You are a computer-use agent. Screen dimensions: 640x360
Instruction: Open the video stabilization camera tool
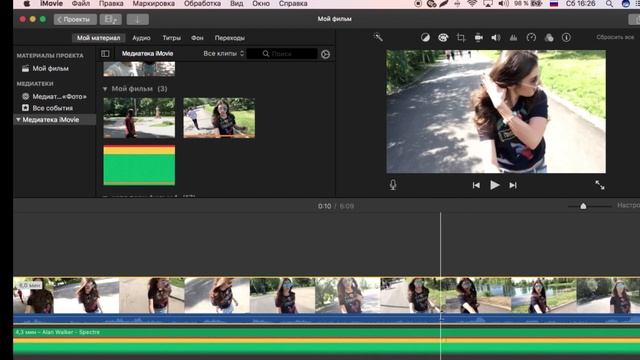tap(478, 38)
